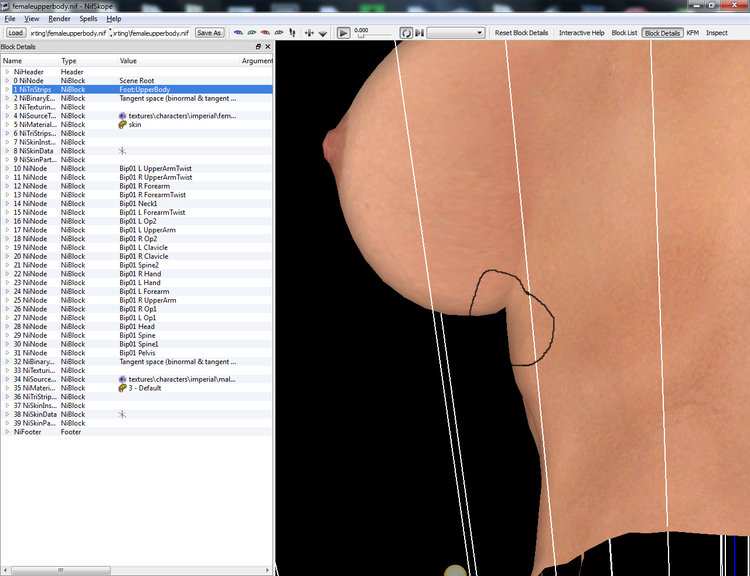The image size is (750, 576).
Task: Open the Spells menu
Action: coord(88,19)
